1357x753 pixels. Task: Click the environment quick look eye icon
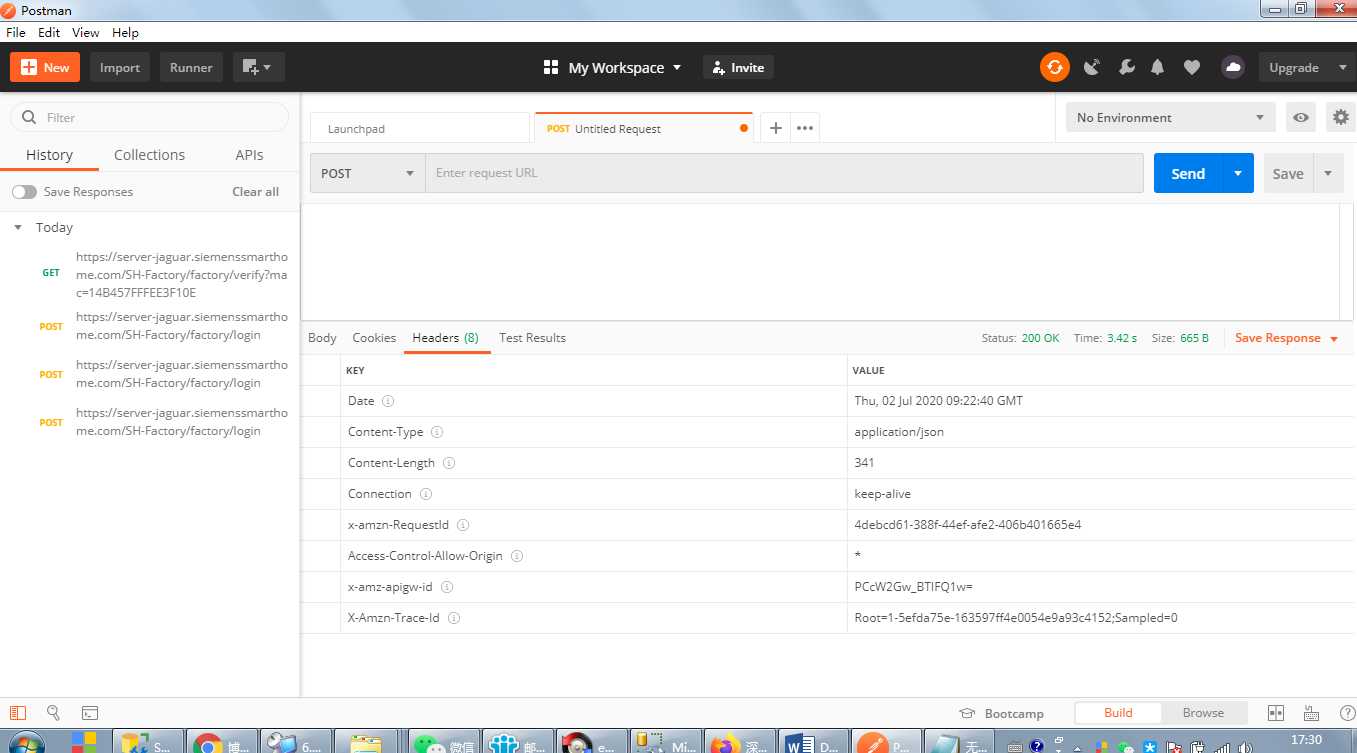click(1301, 117)
